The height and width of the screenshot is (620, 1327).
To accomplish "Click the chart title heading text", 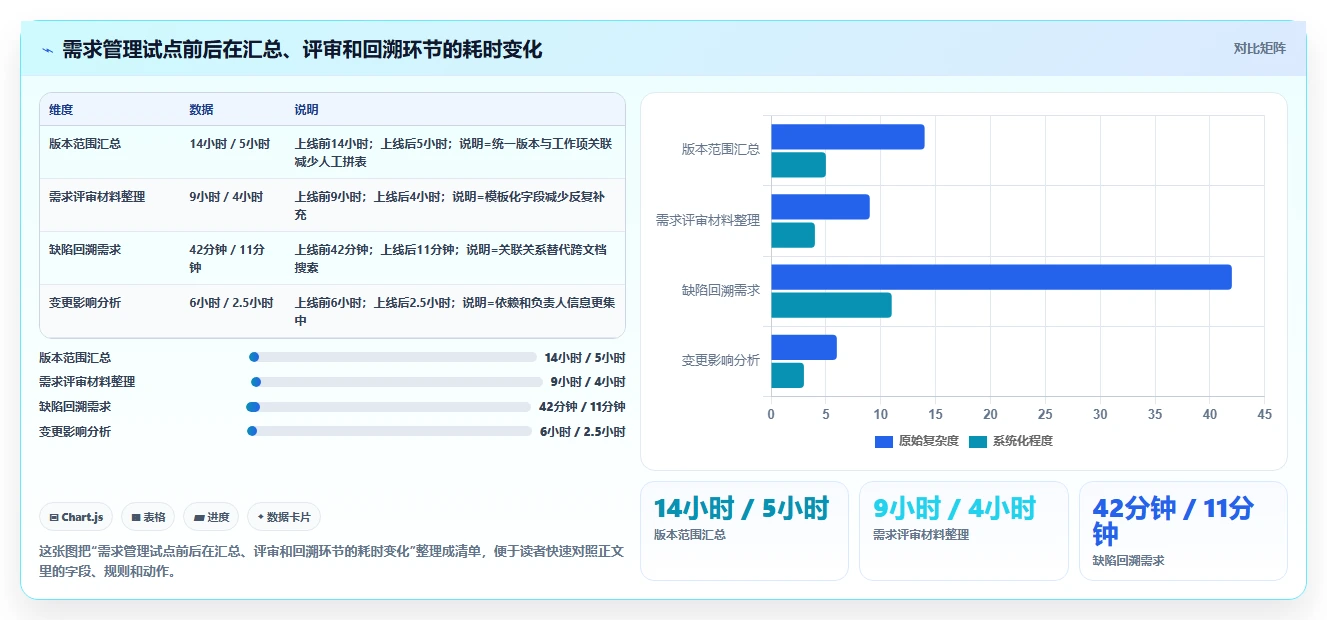I will 302,49.
